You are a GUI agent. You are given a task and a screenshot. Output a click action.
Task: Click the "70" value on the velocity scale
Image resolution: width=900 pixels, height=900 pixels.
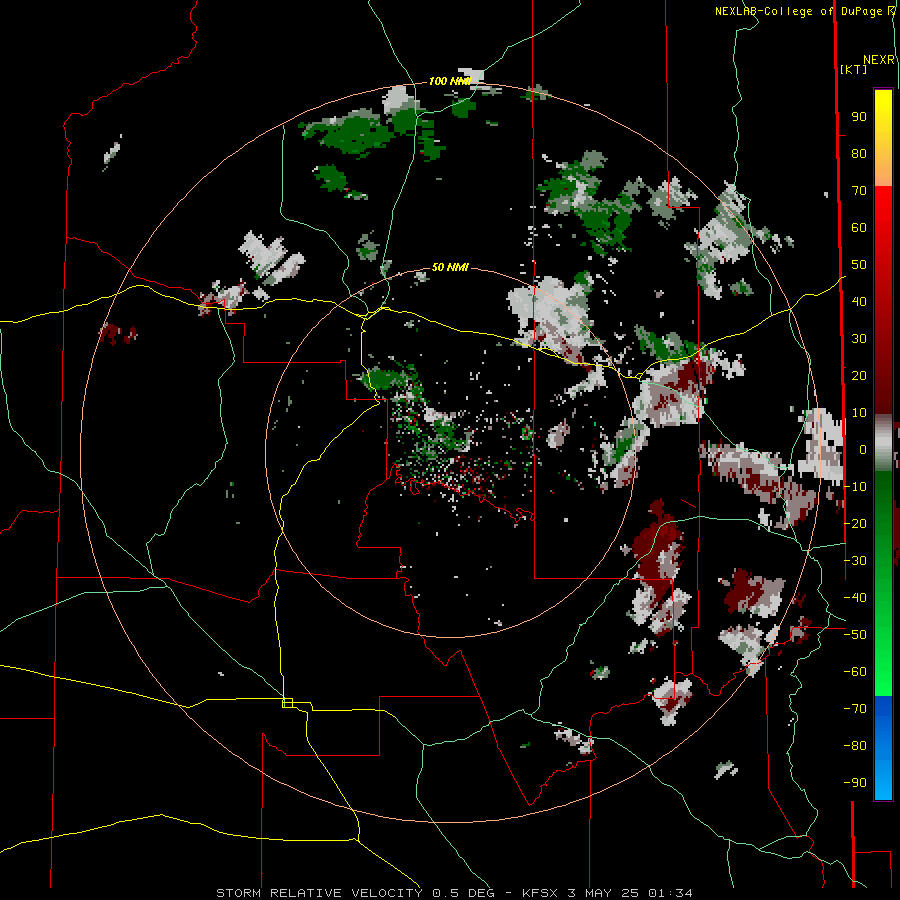(859, 191)
